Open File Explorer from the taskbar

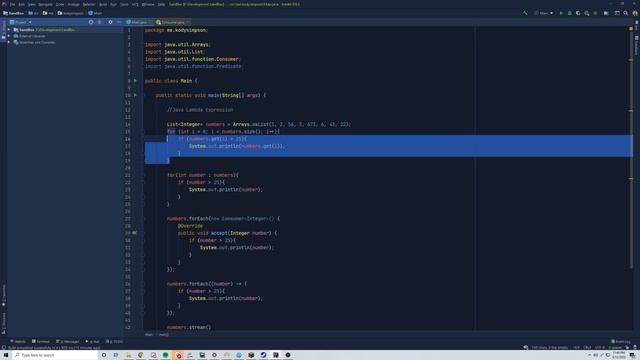128,355
